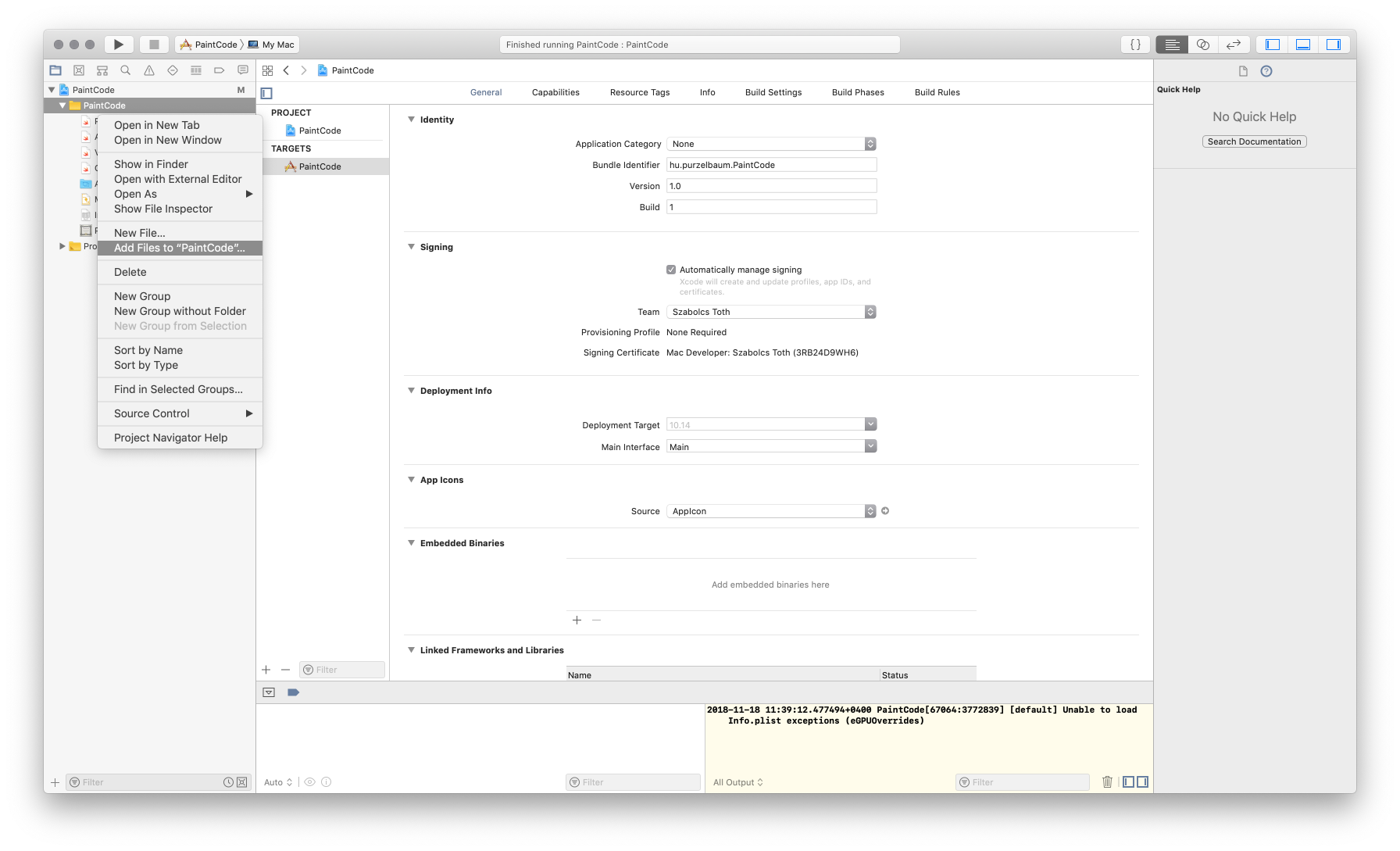Open the source control navigator icon
The image size is (1400, 851).
click(79, 70)
